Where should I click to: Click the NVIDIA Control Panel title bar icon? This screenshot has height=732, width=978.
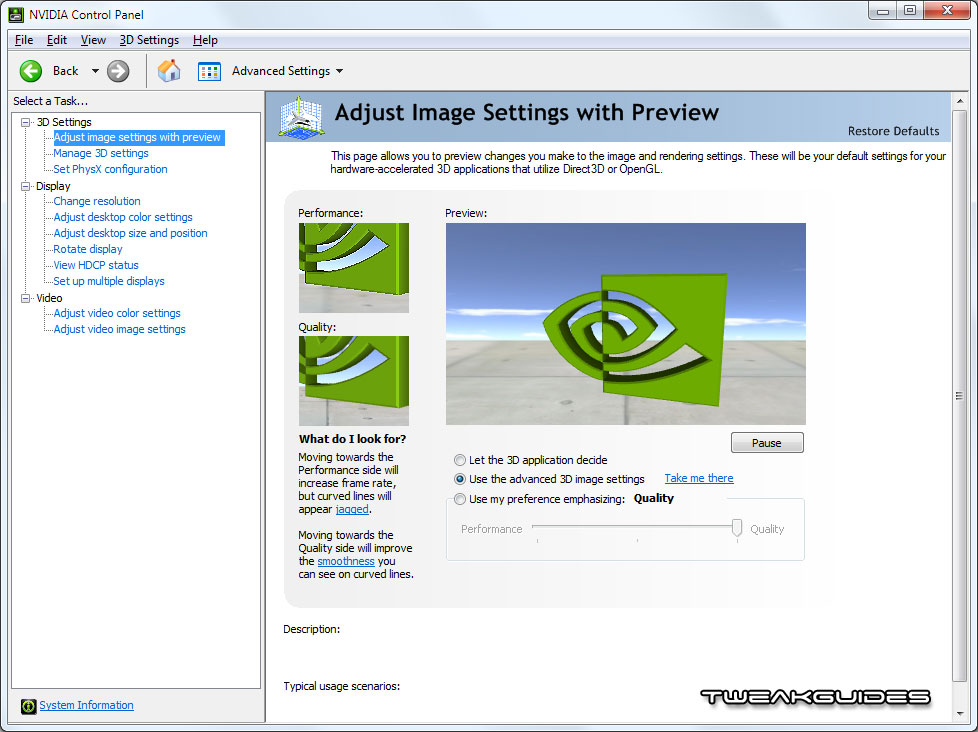point(16,14)
